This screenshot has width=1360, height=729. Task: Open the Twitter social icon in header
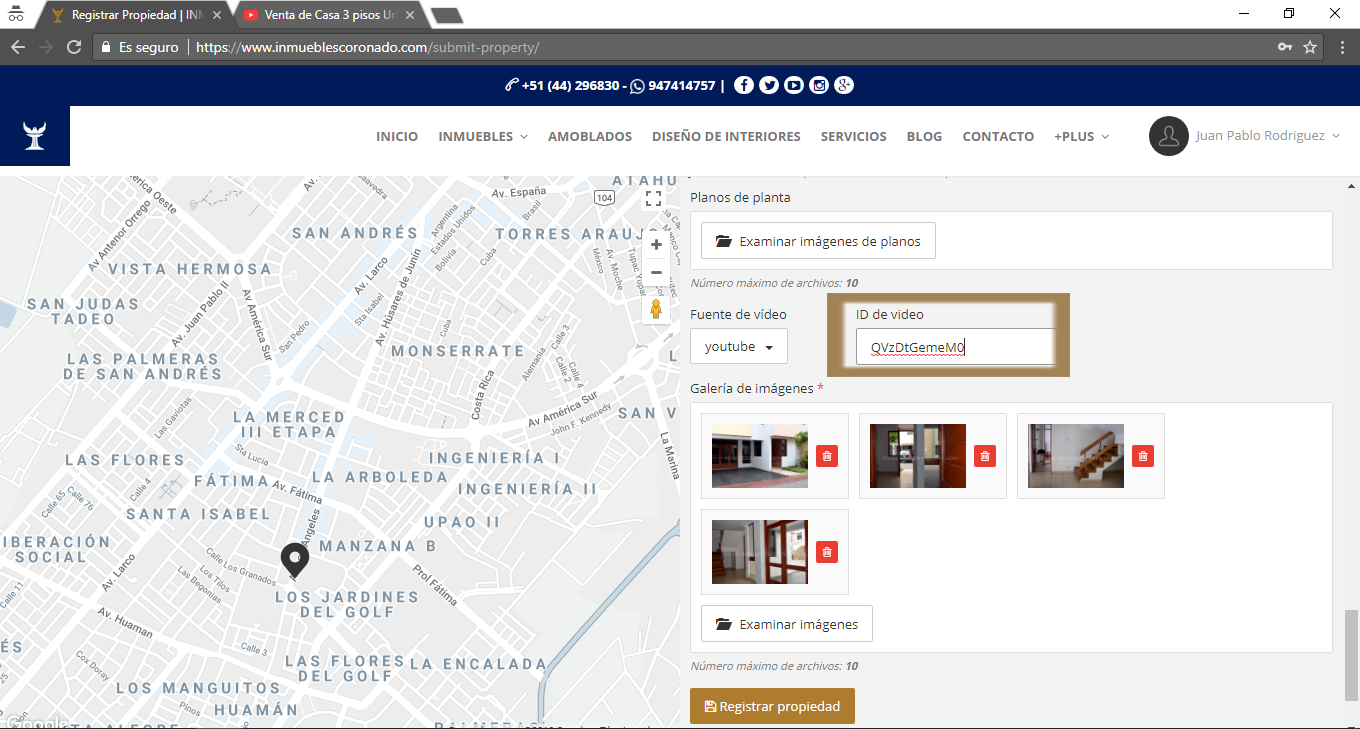pyautogui.click(x=768, y=86)
